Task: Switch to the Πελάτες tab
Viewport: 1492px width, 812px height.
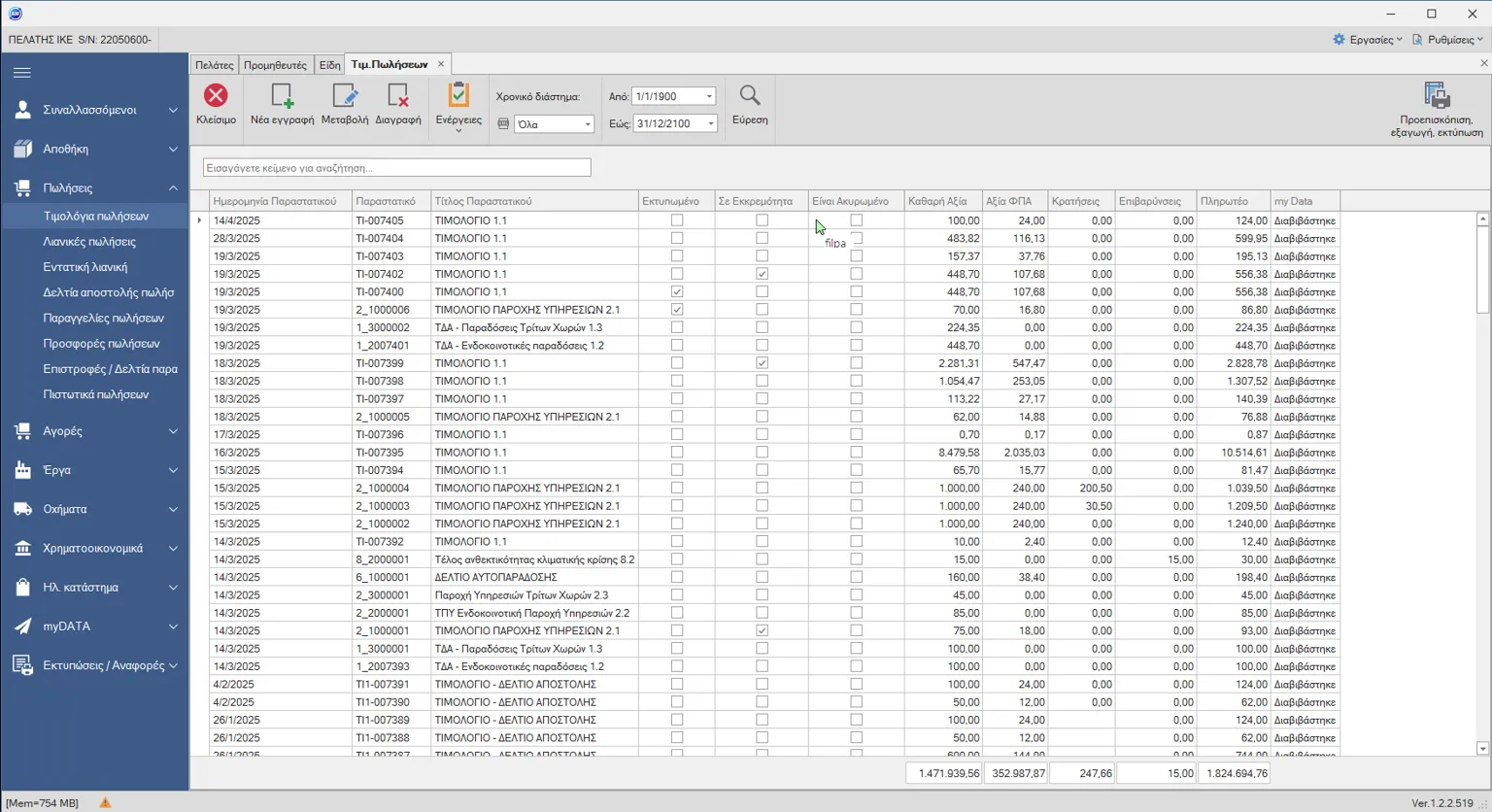Action: 215,65
